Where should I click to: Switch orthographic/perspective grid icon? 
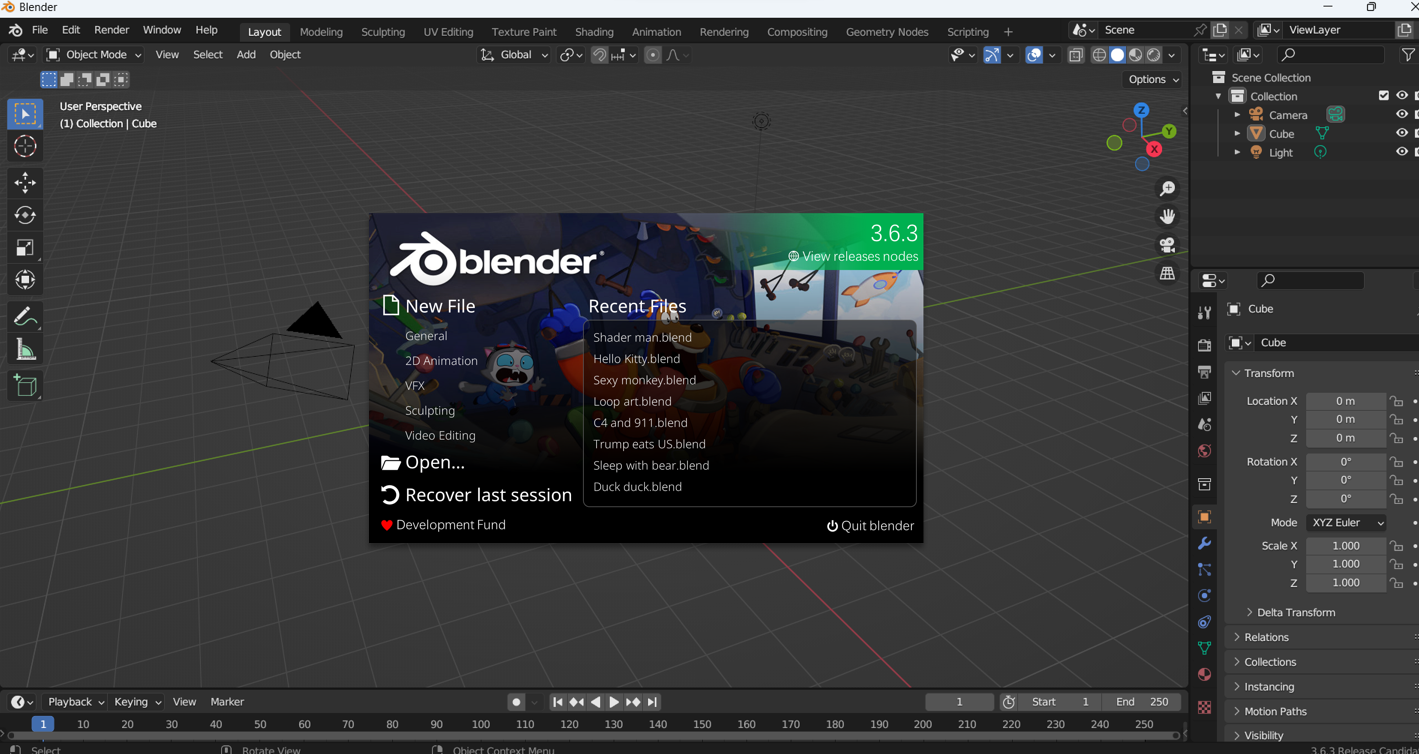(x=1167, y=273)
